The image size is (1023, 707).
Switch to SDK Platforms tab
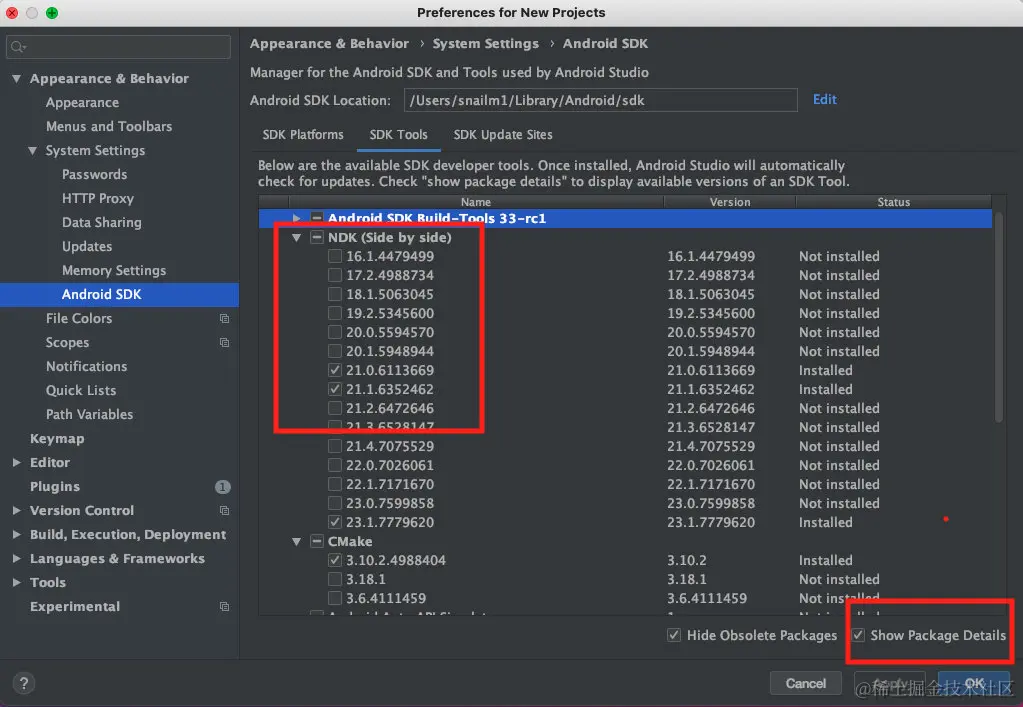pyautogui.click(x=303, y=134)
